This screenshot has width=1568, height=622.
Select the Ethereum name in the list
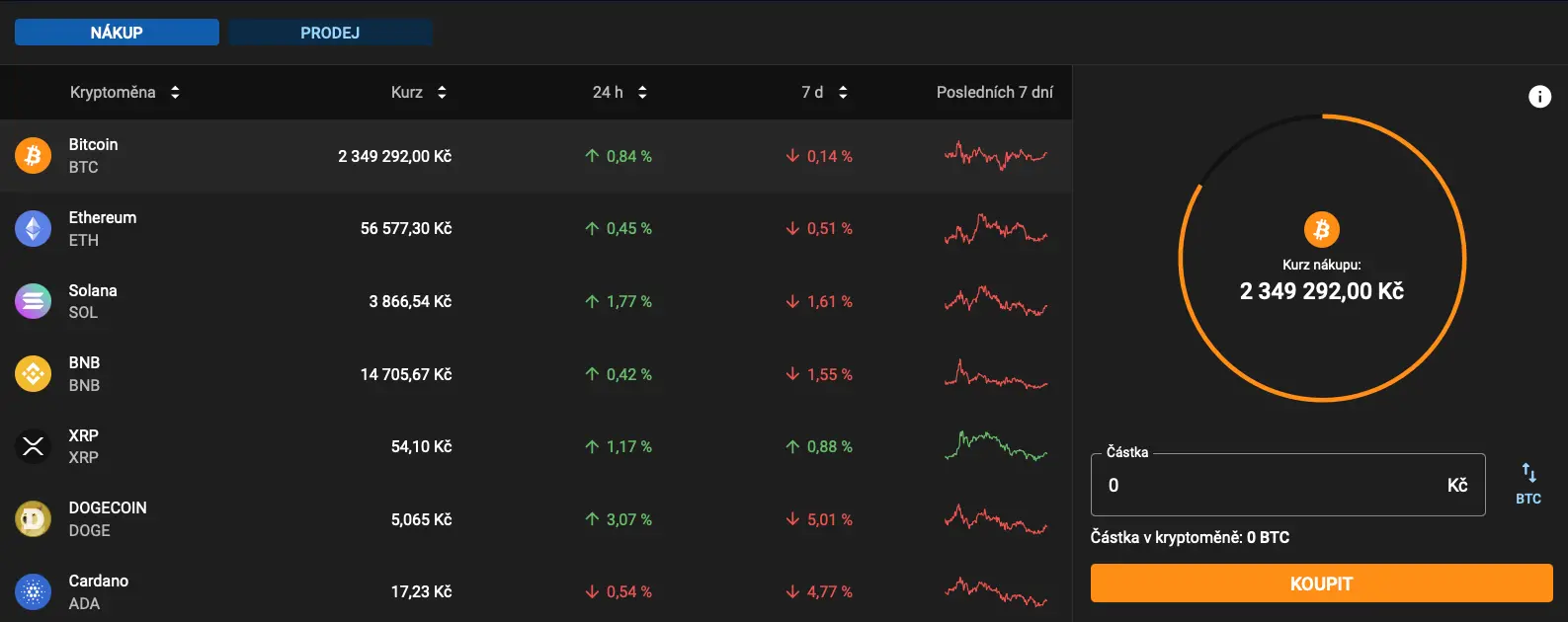click(x=103, y=217)
